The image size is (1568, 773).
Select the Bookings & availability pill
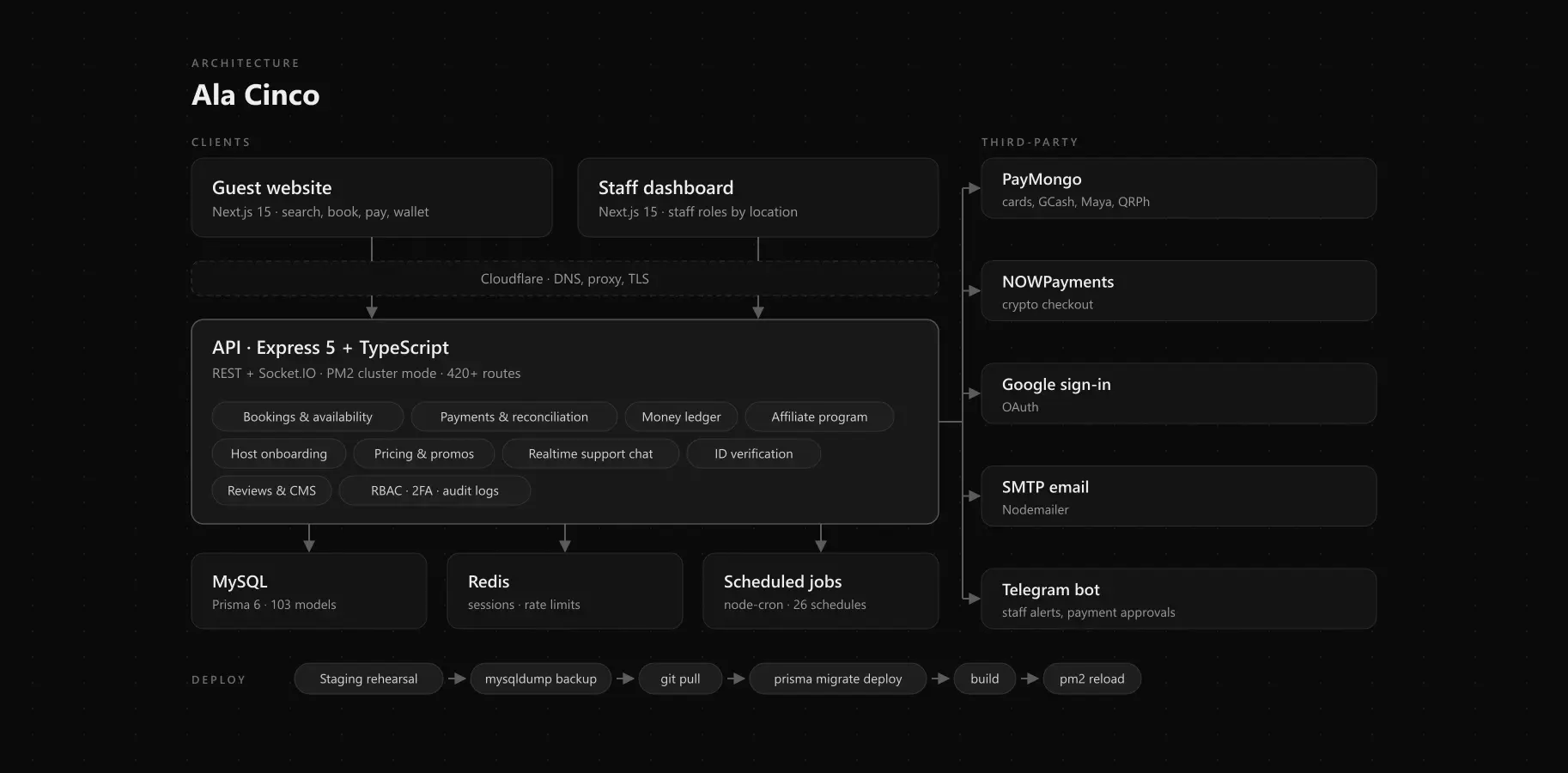pyautogui.click(x=307, y=417)
